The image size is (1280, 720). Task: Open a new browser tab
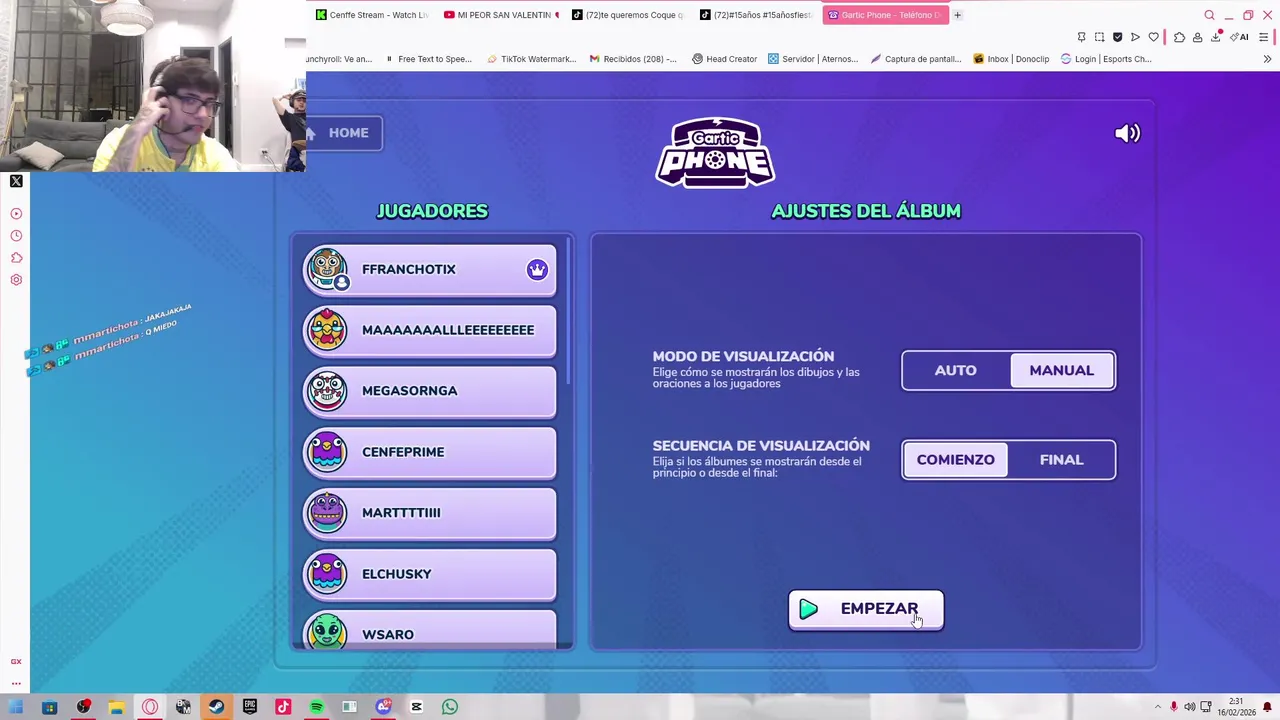957,15
